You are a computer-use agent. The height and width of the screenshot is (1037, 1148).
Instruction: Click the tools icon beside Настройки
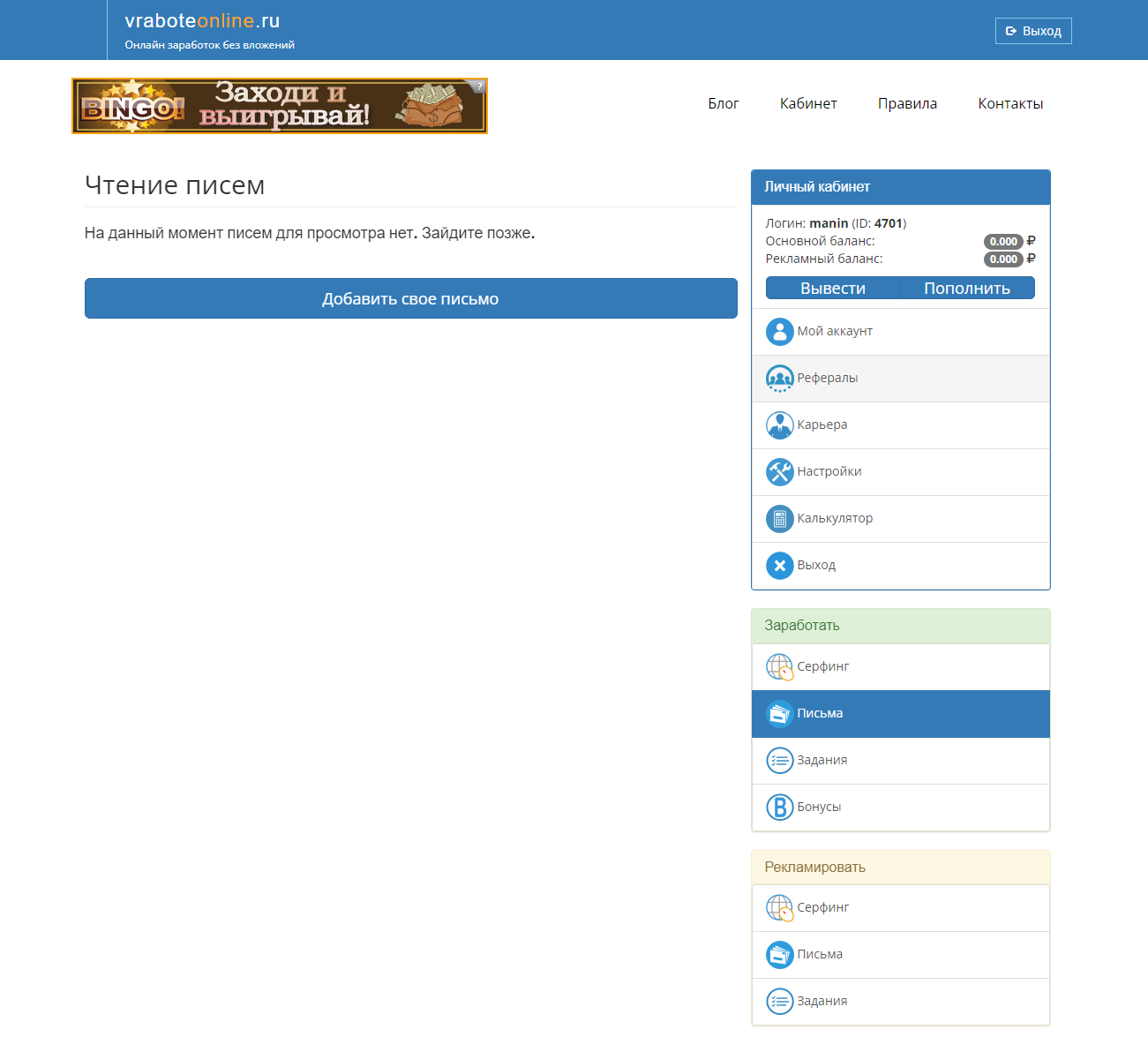779,472
